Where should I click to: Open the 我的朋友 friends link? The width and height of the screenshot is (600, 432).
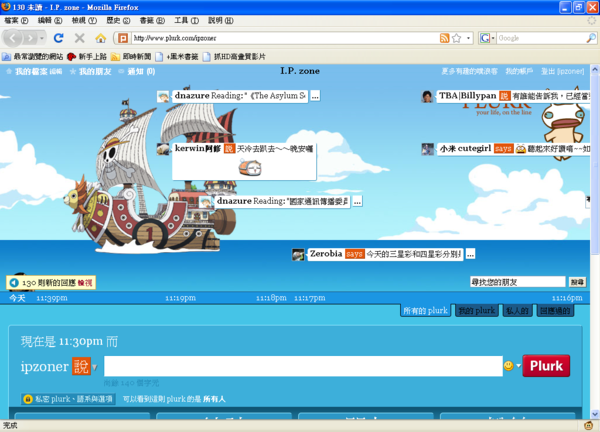pos(95,72)
